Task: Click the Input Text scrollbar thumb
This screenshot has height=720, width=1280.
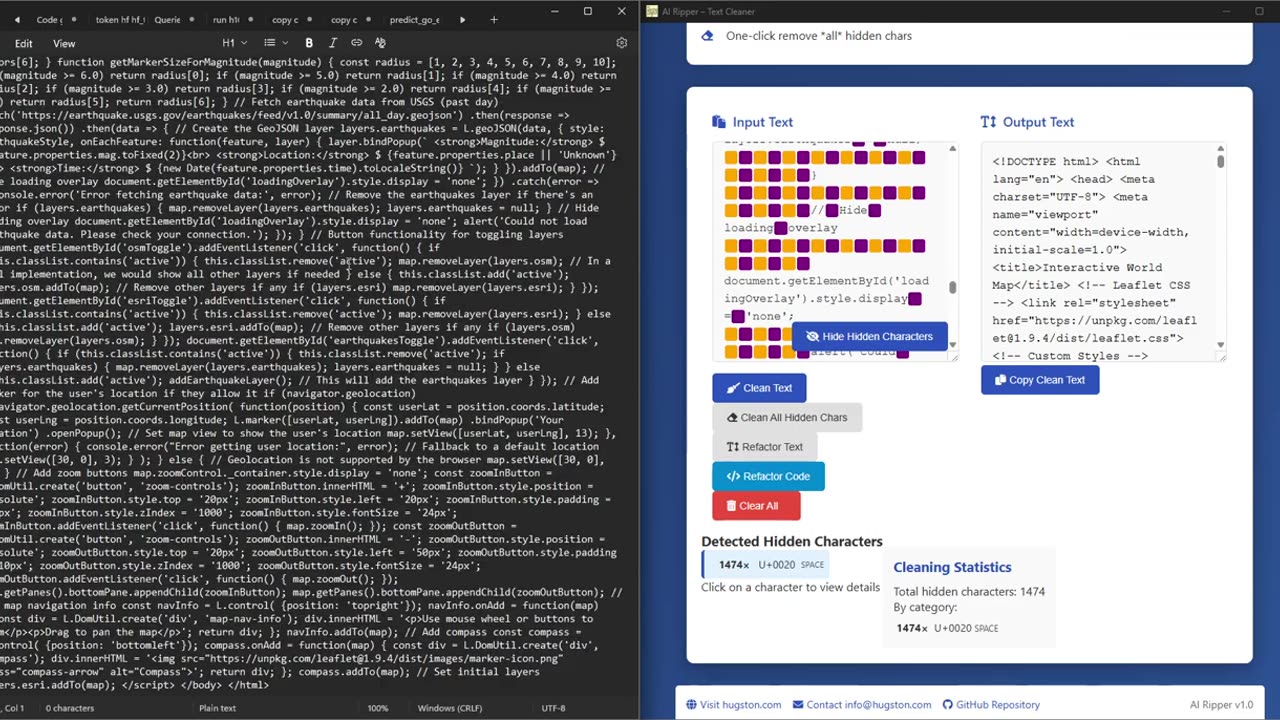Action: click(x=952, y=287)
